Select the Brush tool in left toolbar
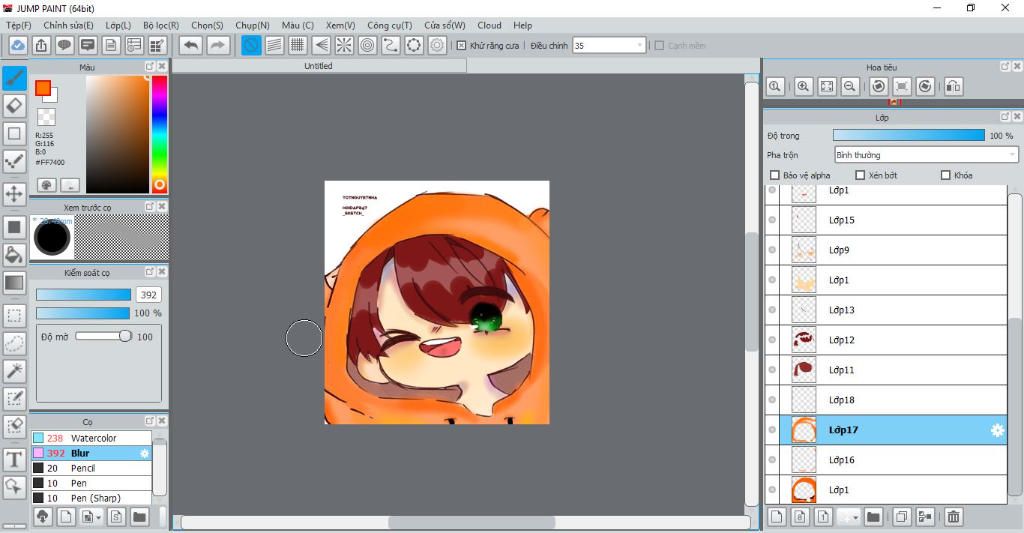The height and width of the screenshot is (533, 1024). tap(14, 78)
